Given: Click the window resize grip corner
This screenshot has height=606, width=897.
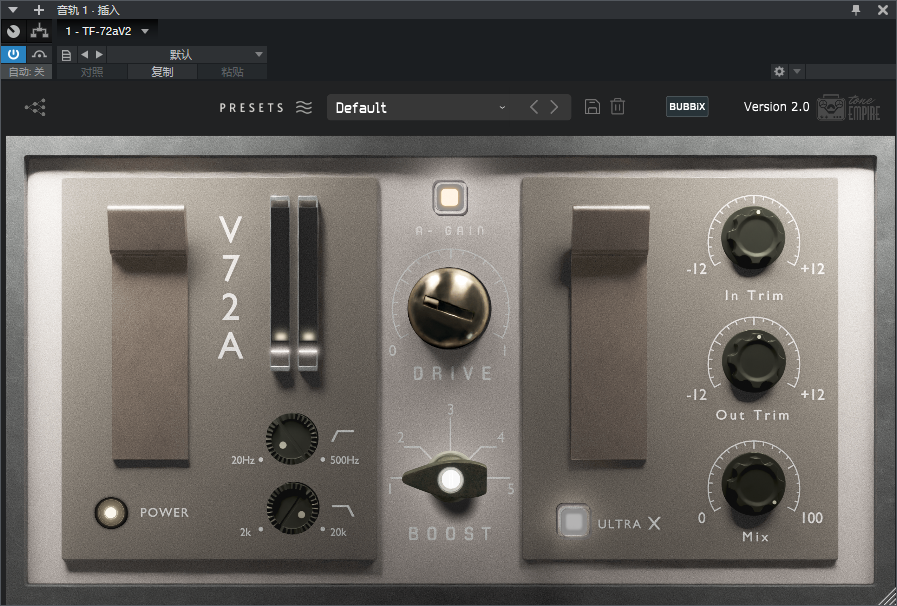Looking at the screenshot, I should (888, 597).
